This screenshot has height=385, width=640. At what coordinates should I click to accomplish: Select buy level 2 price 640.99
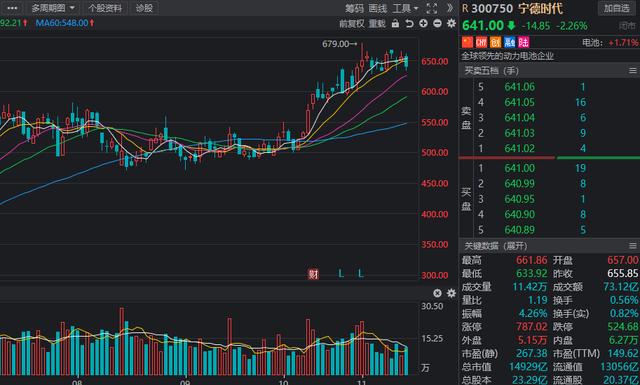coord(519,184)
